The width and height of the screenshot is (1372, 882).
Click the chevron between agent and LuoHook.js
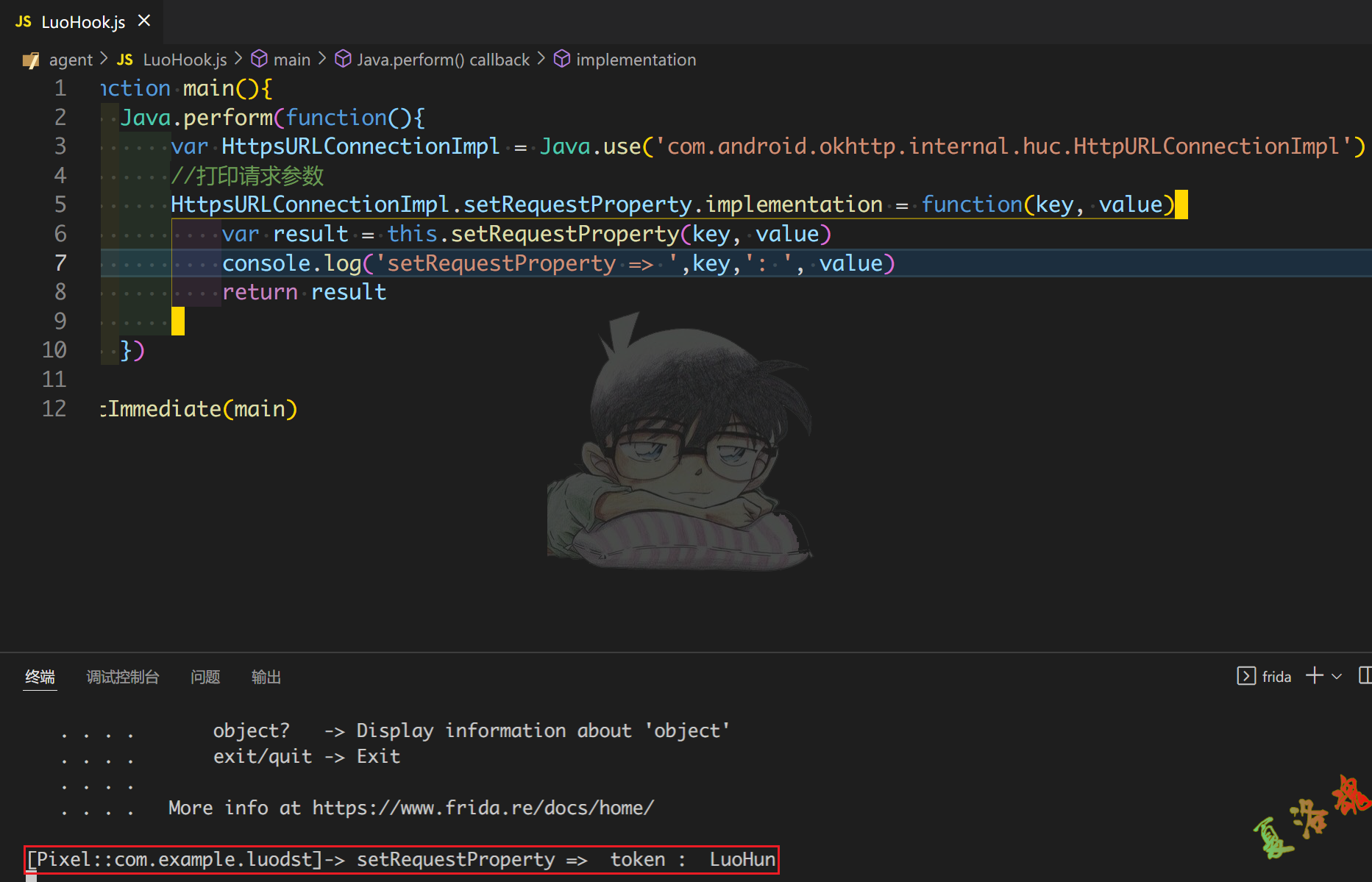tap(103, 59)
